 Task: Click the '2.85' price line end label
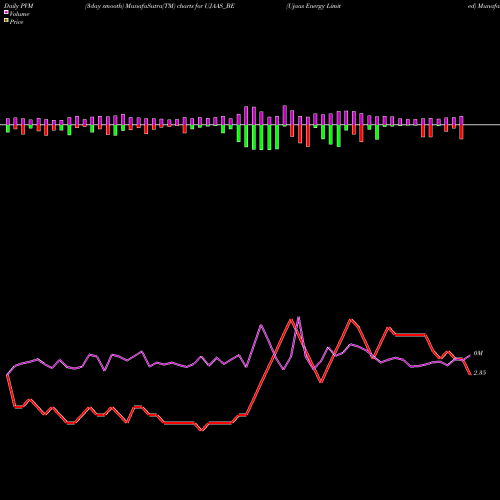pos(480,373)
